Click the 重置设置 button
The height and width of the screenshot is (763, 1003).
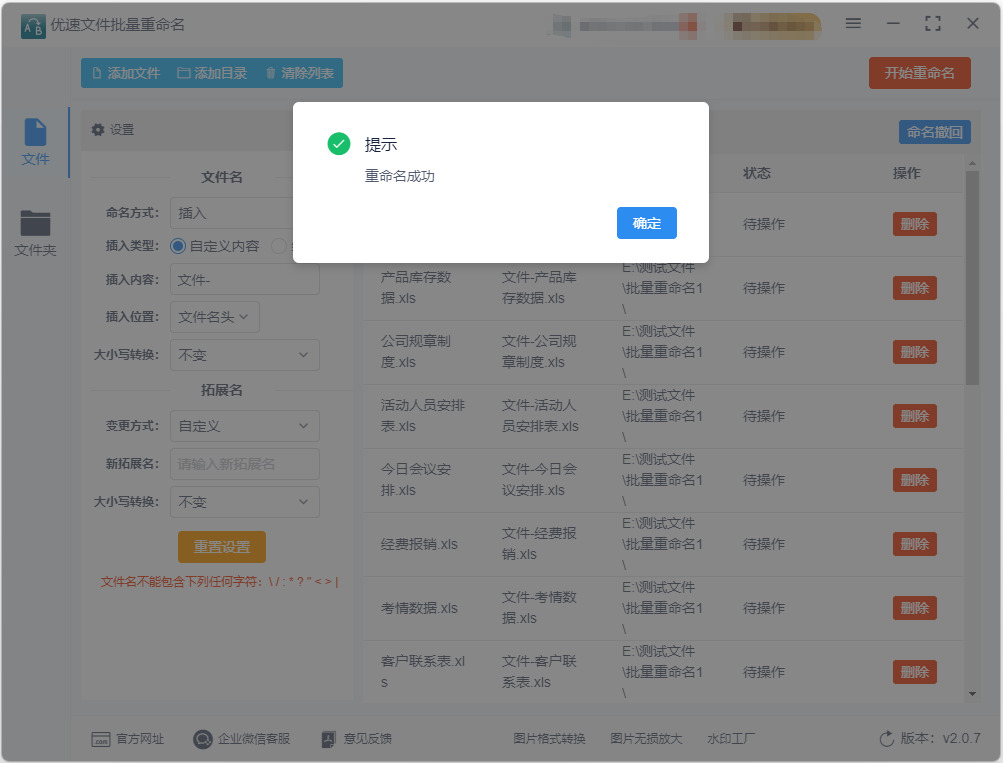(221, 547)
